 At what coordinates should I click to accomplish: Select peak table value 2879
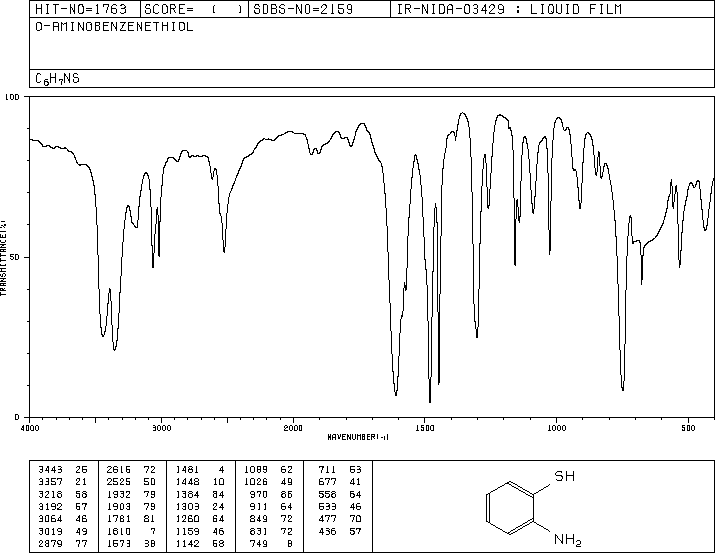[50, 544]
